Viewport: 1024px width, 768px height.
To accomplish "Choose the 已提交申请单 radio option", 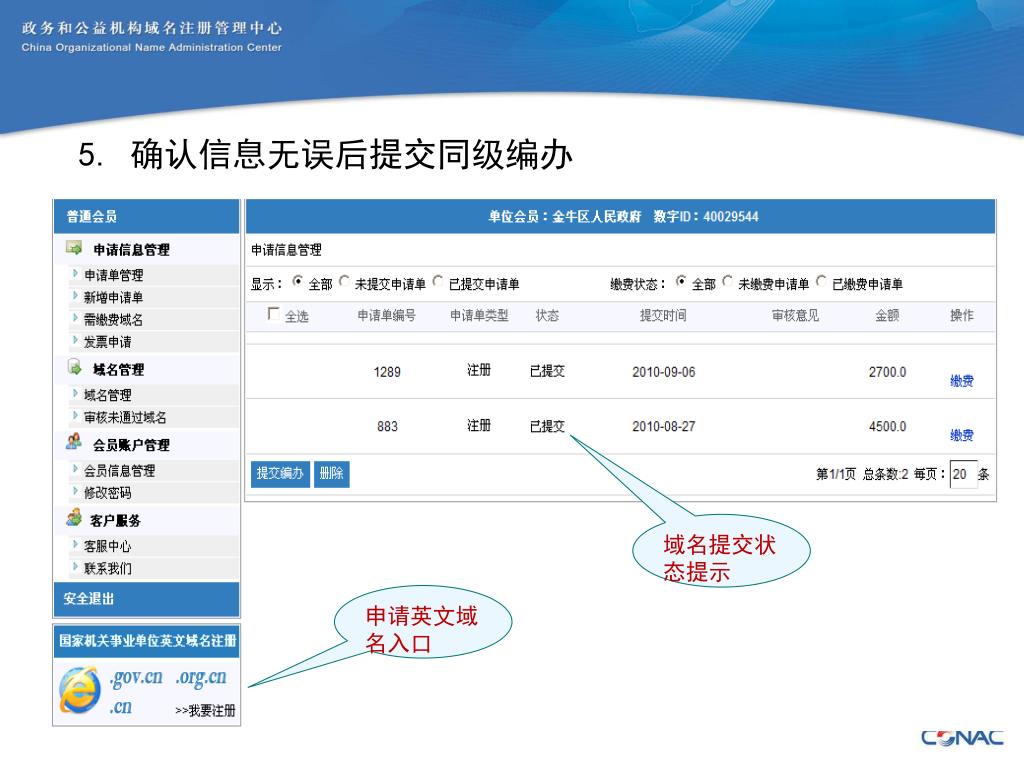I will [x=439, y=282].
